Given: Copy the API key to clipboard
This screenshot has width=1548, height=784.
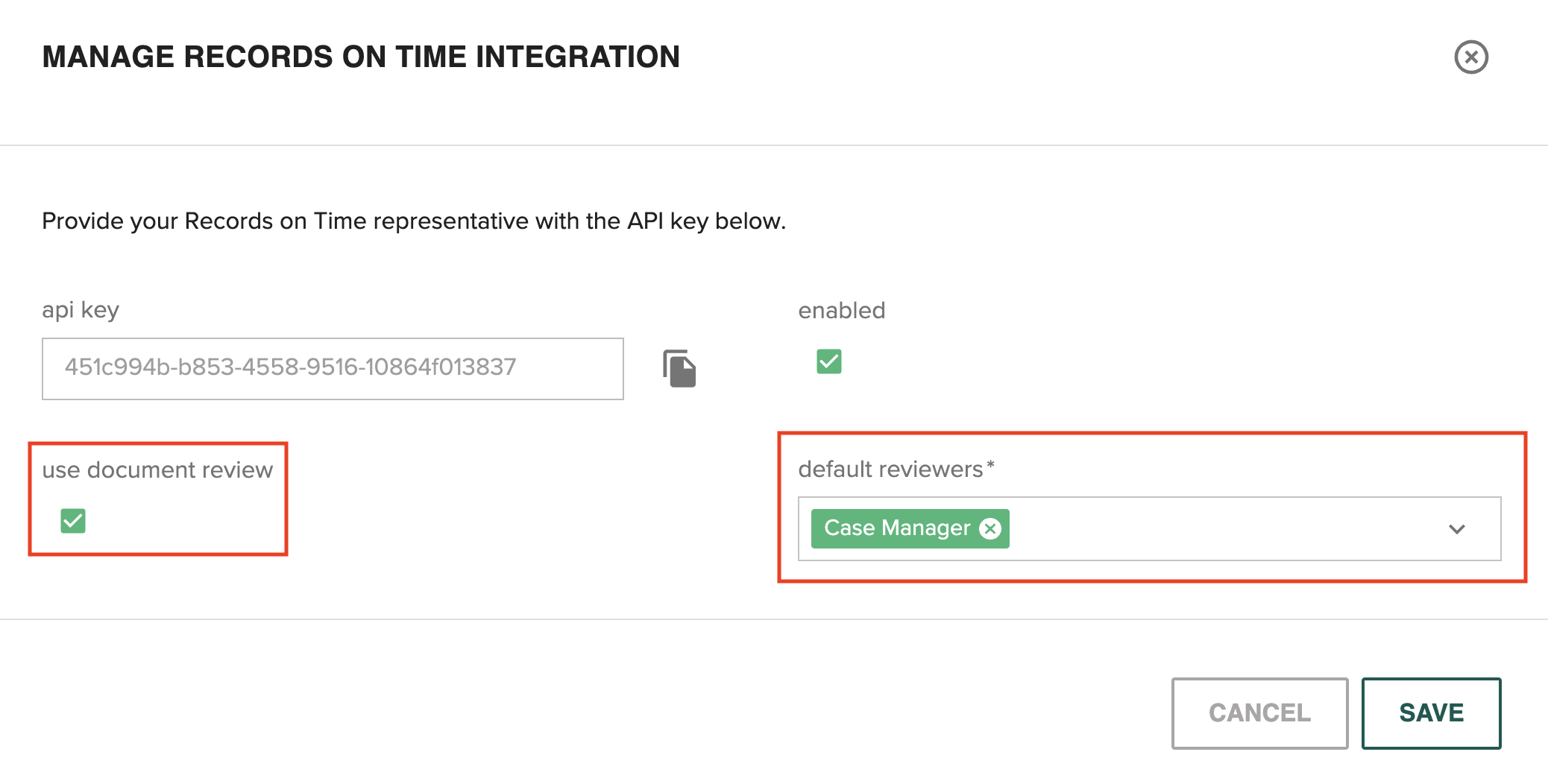Looking at the screenshot, I should (x=679, y=368).
